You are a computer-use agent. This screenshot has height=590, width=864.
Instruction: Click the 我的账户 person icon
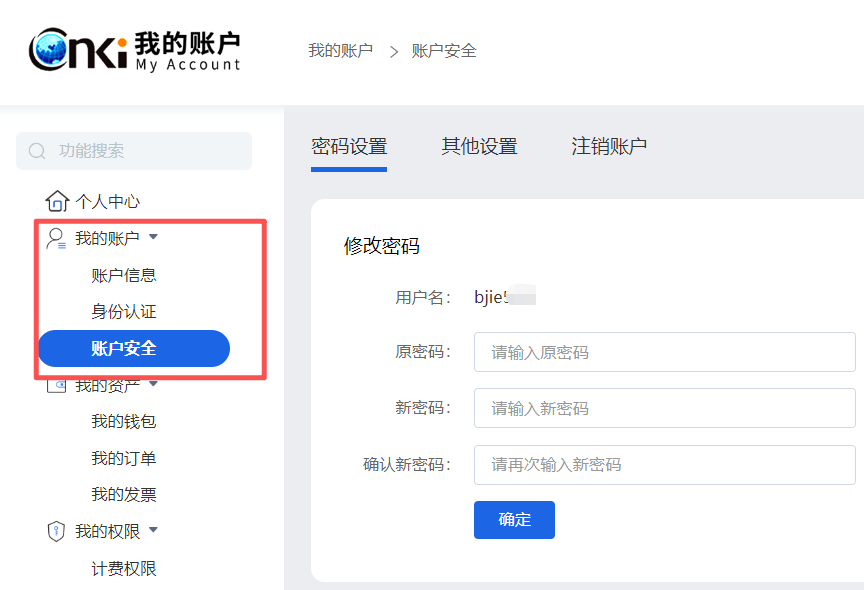tap(57, 238)
